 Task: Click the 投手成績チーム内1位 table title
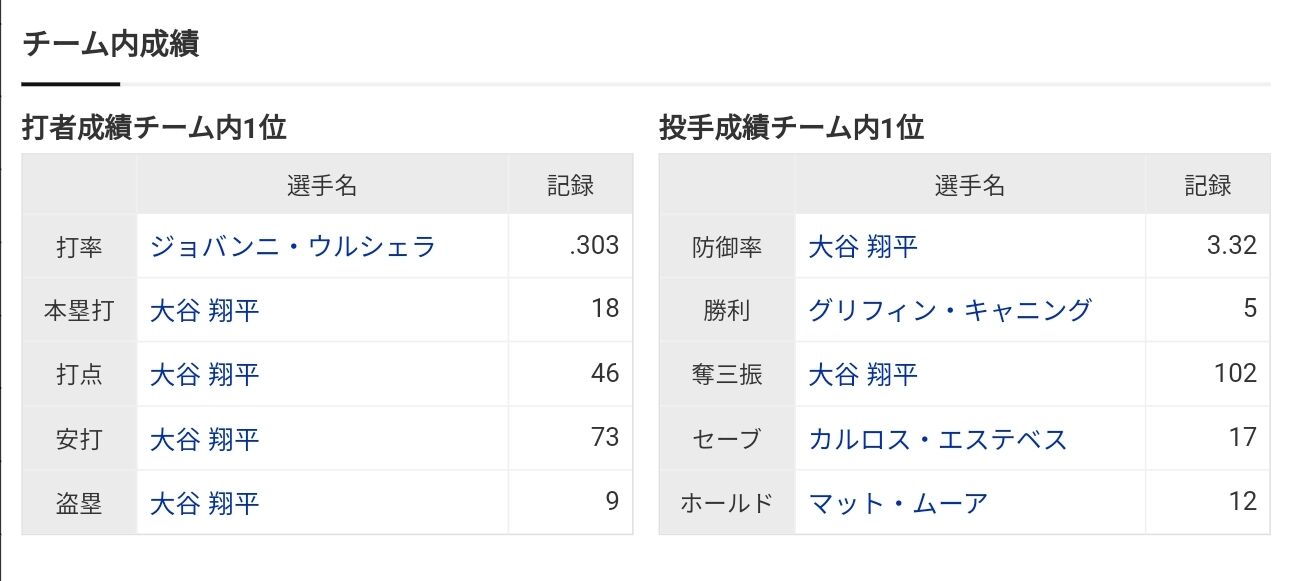coord(792,128)
